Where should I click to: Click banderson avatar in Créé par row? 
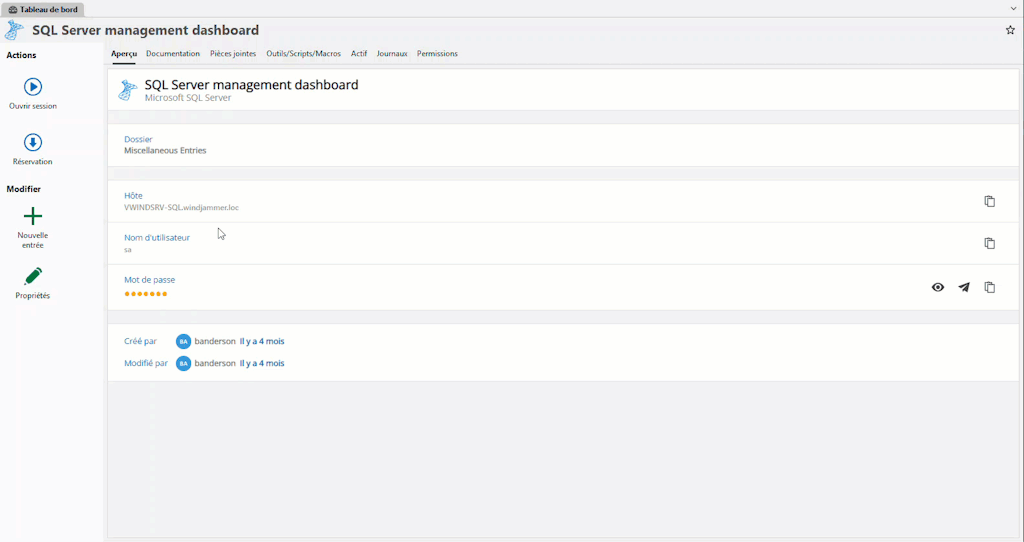click(x=184, y=342)
